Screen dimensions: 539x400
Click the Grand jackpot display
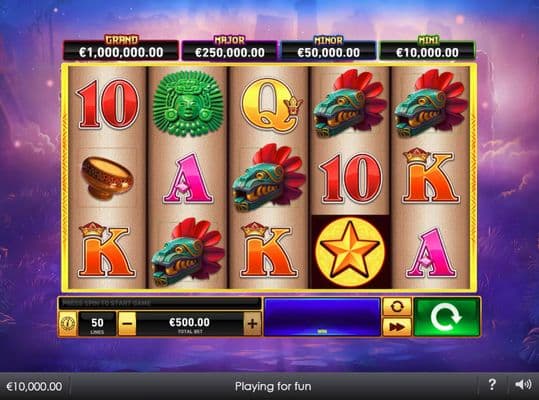pos(121,49)
